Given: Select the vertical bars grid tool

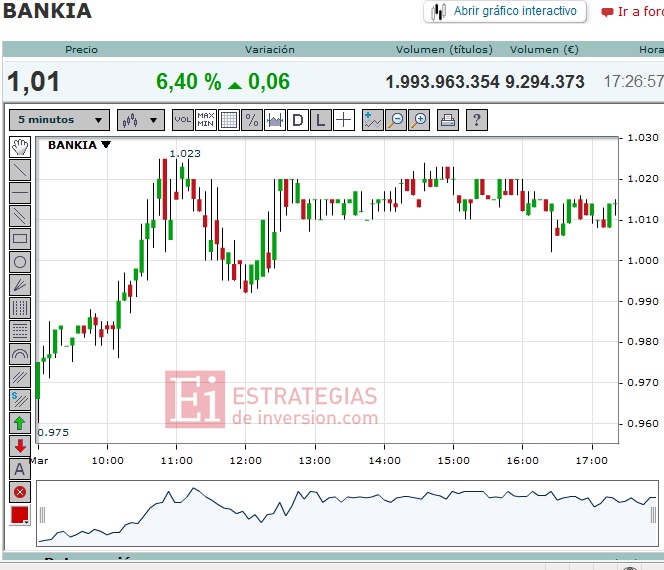Looking at the screenshot, I should click(20, 308).
